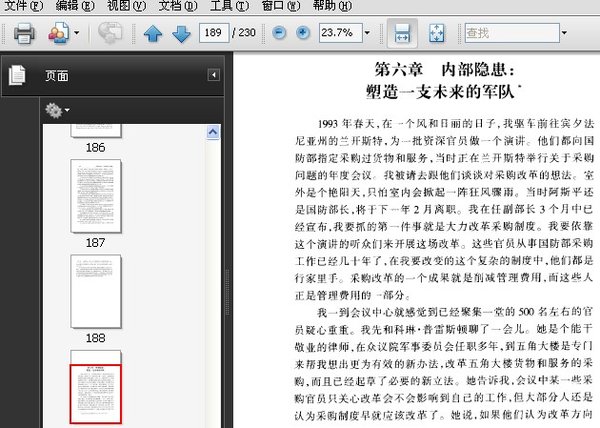Viewport: 600px width, 428px height.
Task: Open the thumbnail options gear menu
Action: pos(55,109)
